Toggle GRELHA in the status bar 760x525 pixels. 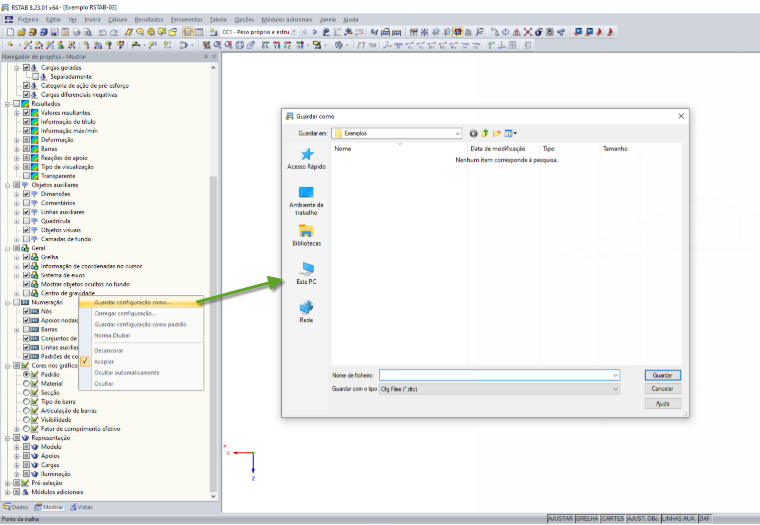click(586, 519)
